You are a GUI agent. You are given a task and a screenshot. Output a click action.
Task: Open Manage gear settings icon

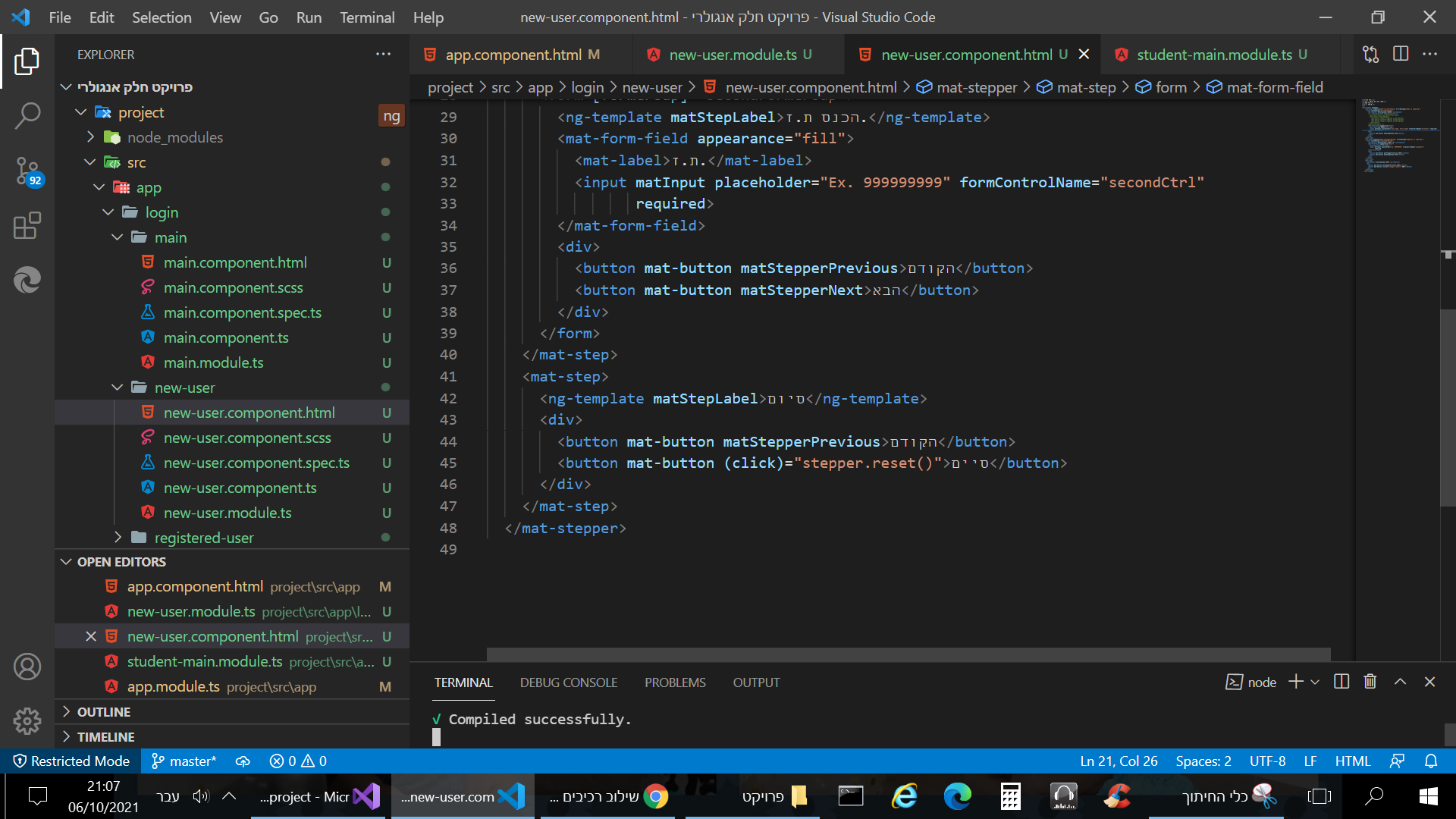coord(27,720)
